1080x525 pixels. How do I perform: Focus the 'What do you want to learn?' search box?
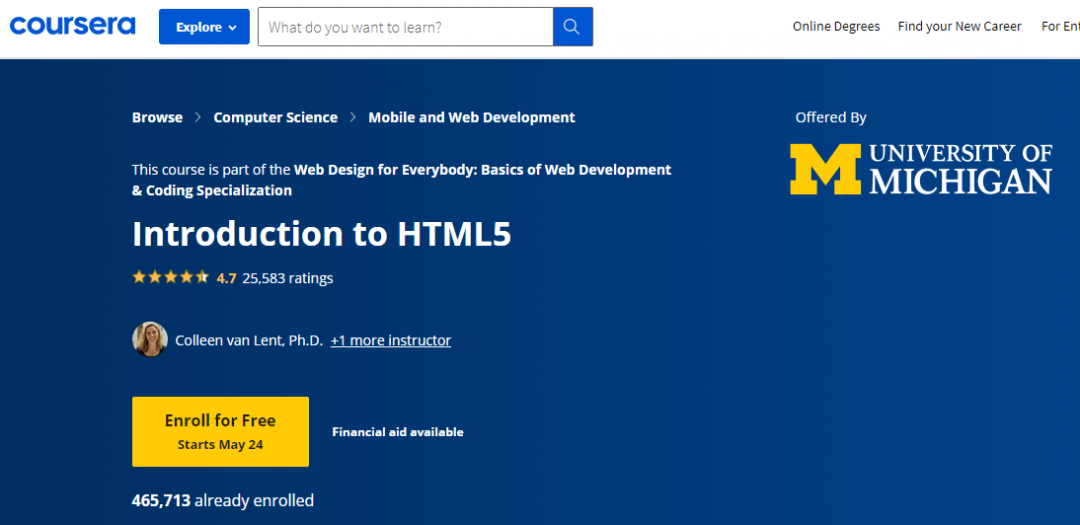pos(406,27)
